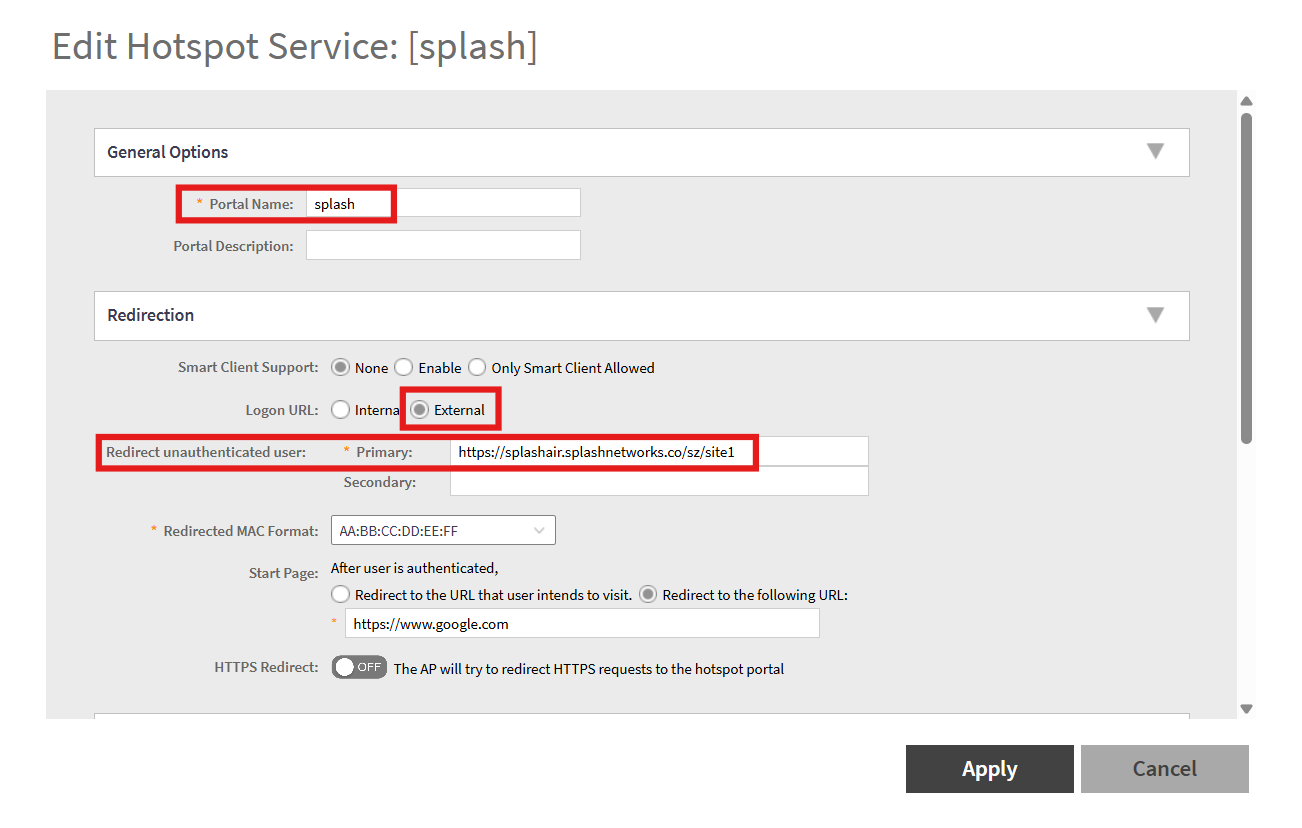
Task: Click the Apply button
Action: [990, 769]
